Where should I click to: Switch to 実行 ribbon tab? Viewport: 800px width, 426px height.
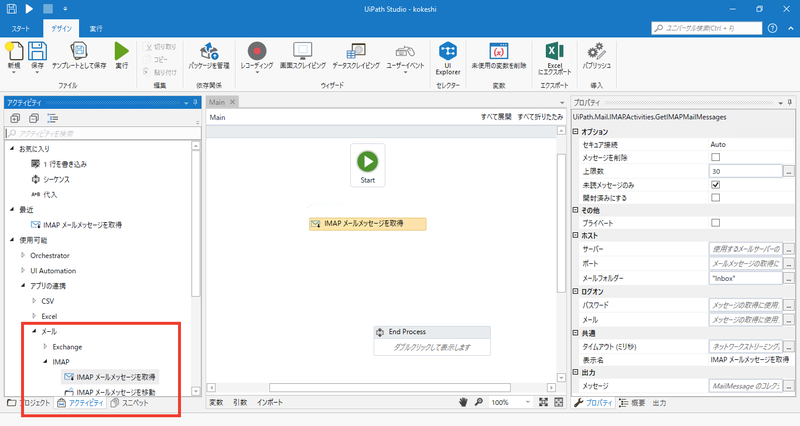click(x=96, y=29)
